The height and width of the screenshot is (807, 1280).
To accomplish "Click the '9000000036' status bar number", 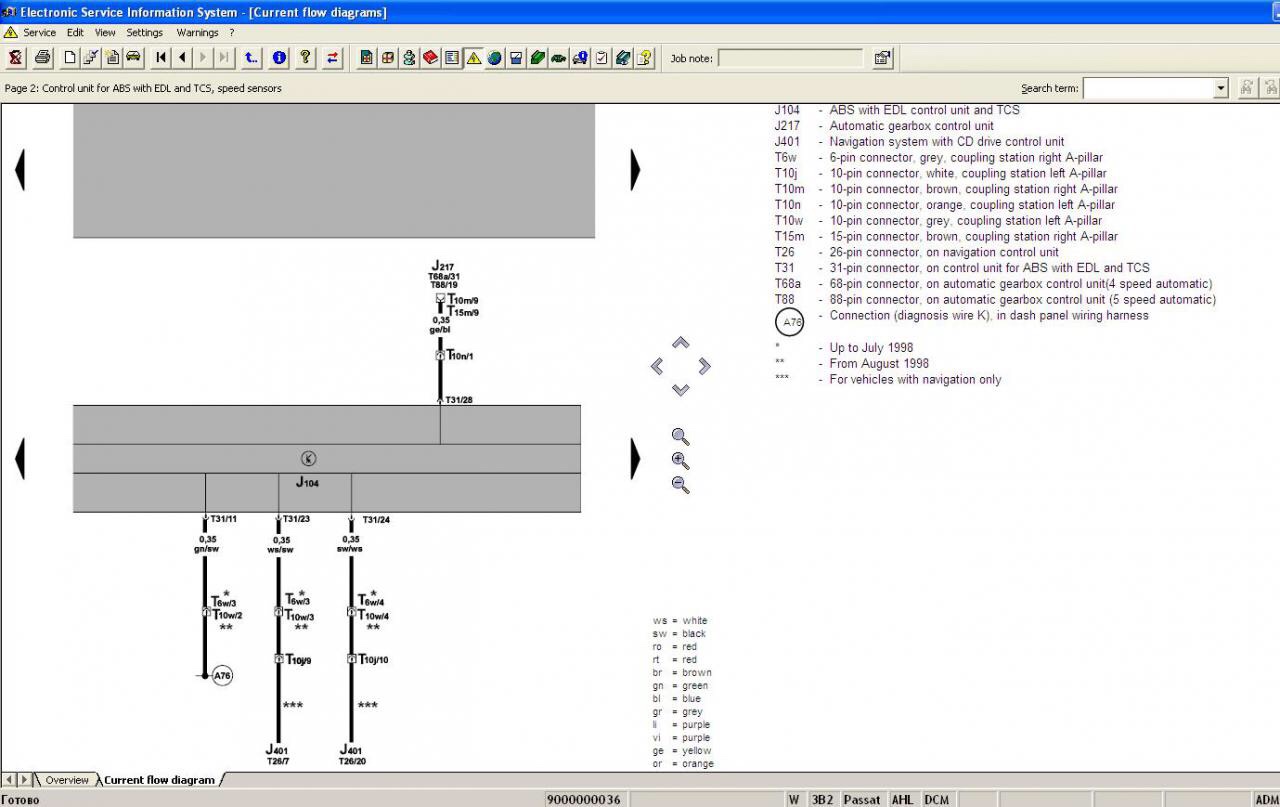I will [585, 799].
